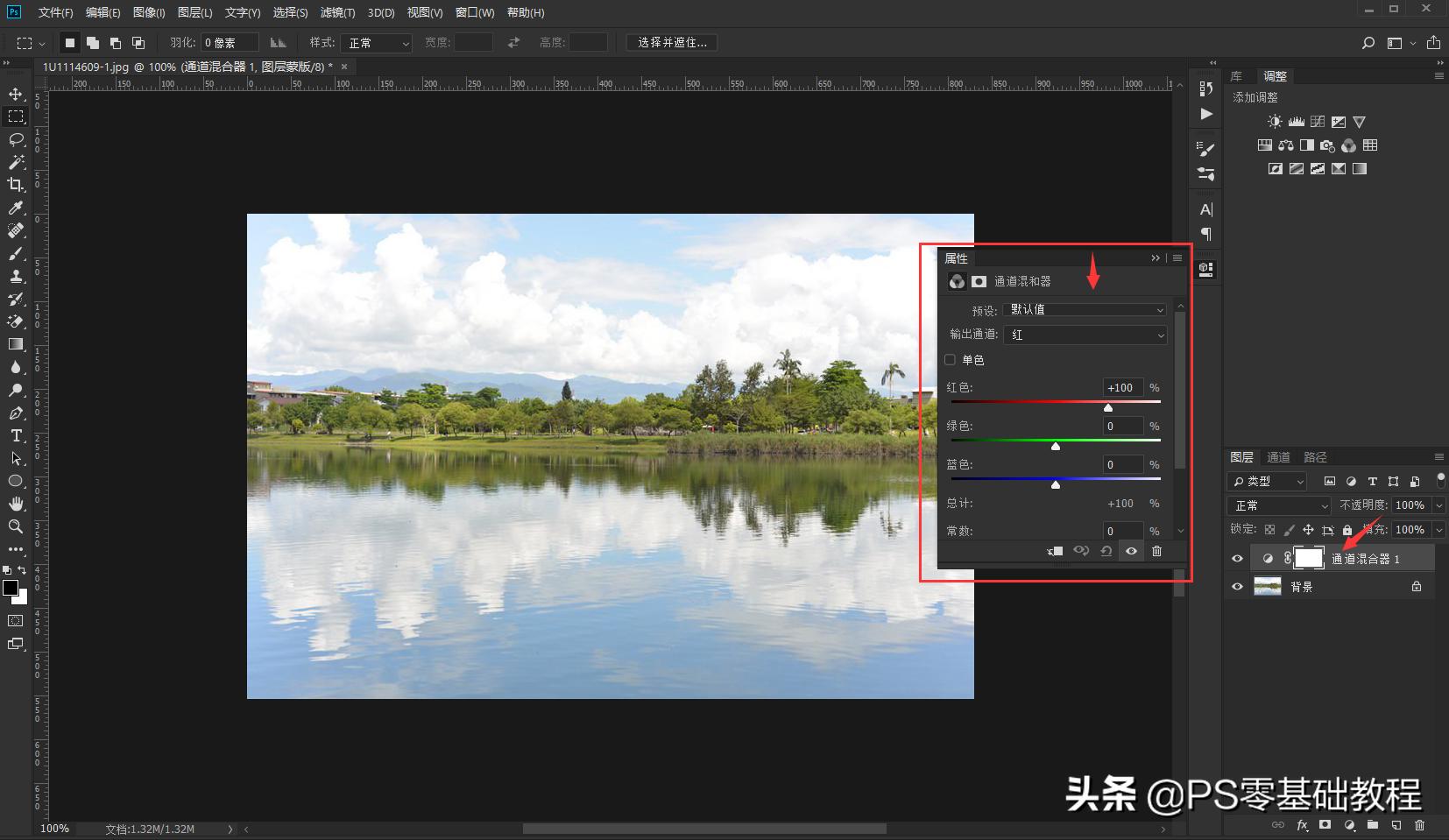
Task: Select the Horizontal Type tool
Action: (x=16, y=435)
